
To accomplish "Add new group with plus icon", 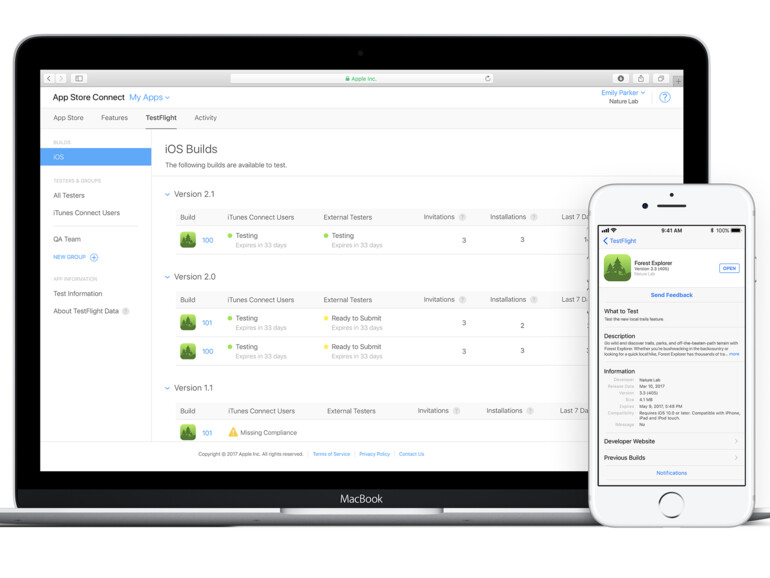I will 94,257.
